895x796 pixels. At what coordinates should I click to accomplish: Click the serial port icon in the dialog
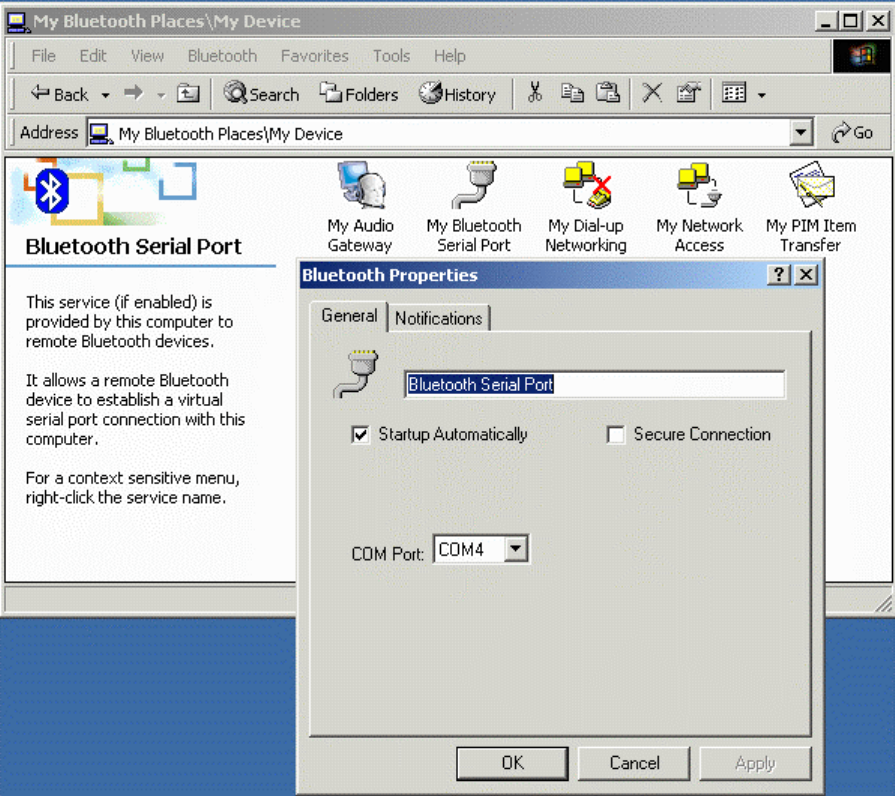click(x=357, y=374)
